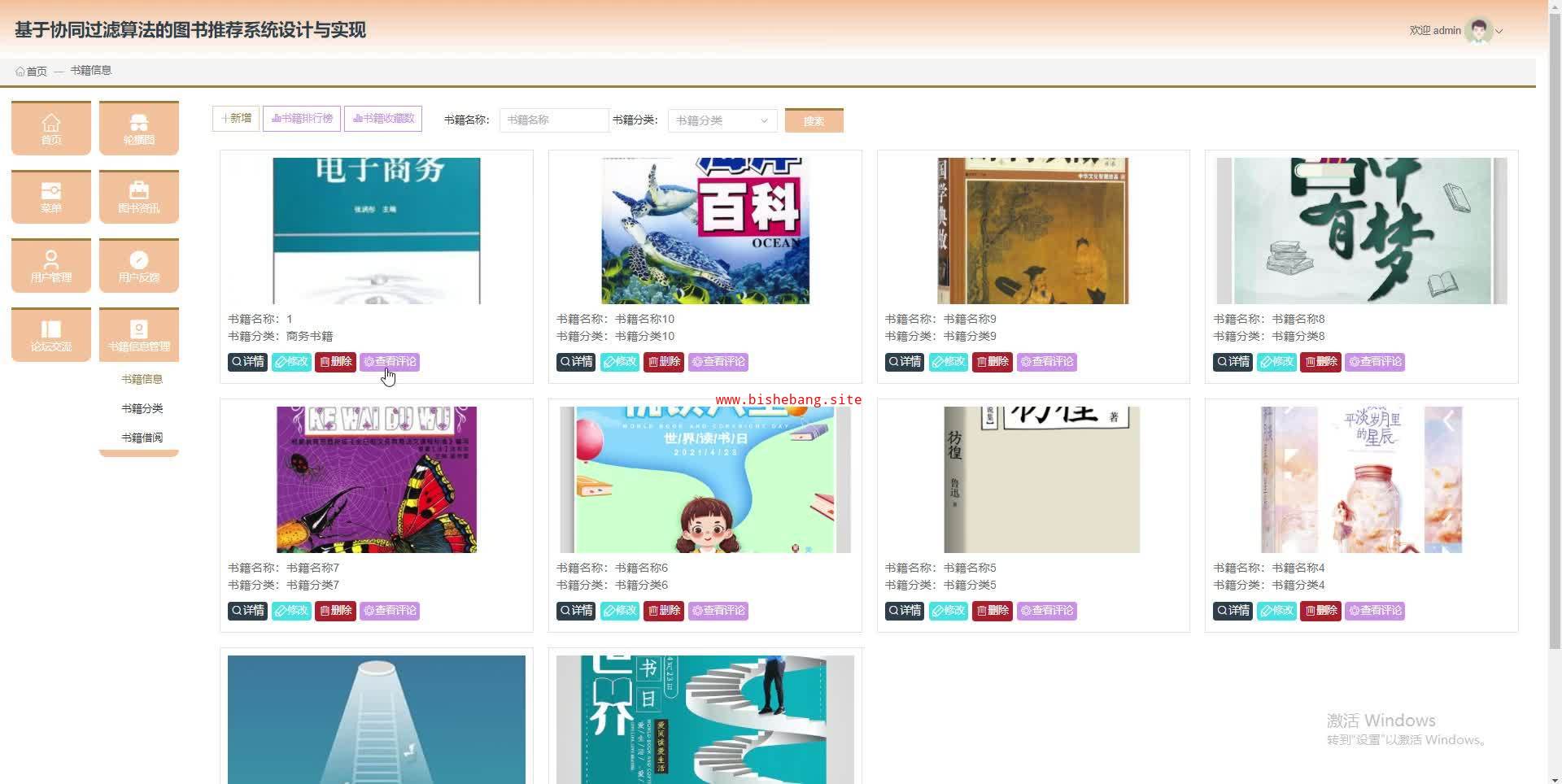Delete 书籍名称6
The width and height of the screenshot is (1562, 784).
coord(664,611)
